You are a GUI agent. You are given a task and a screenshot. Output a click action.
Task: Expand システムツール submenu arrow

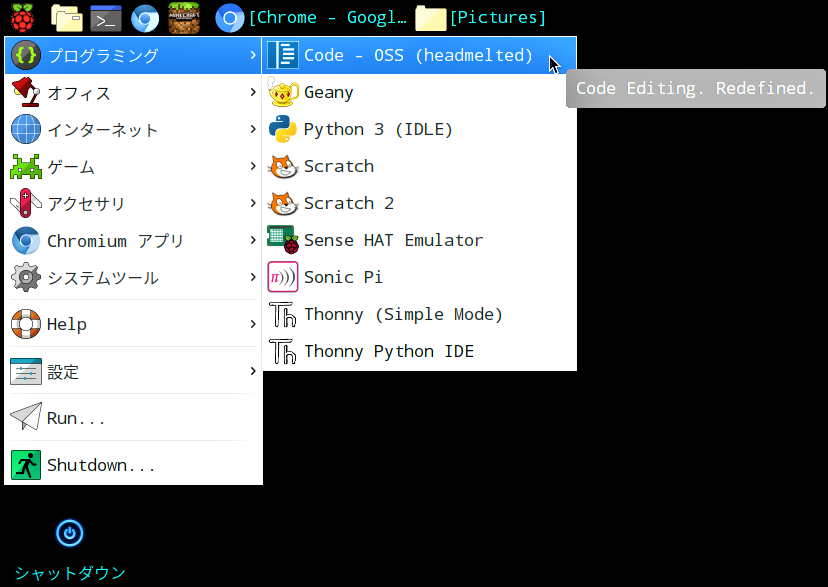tap(253, 278)
